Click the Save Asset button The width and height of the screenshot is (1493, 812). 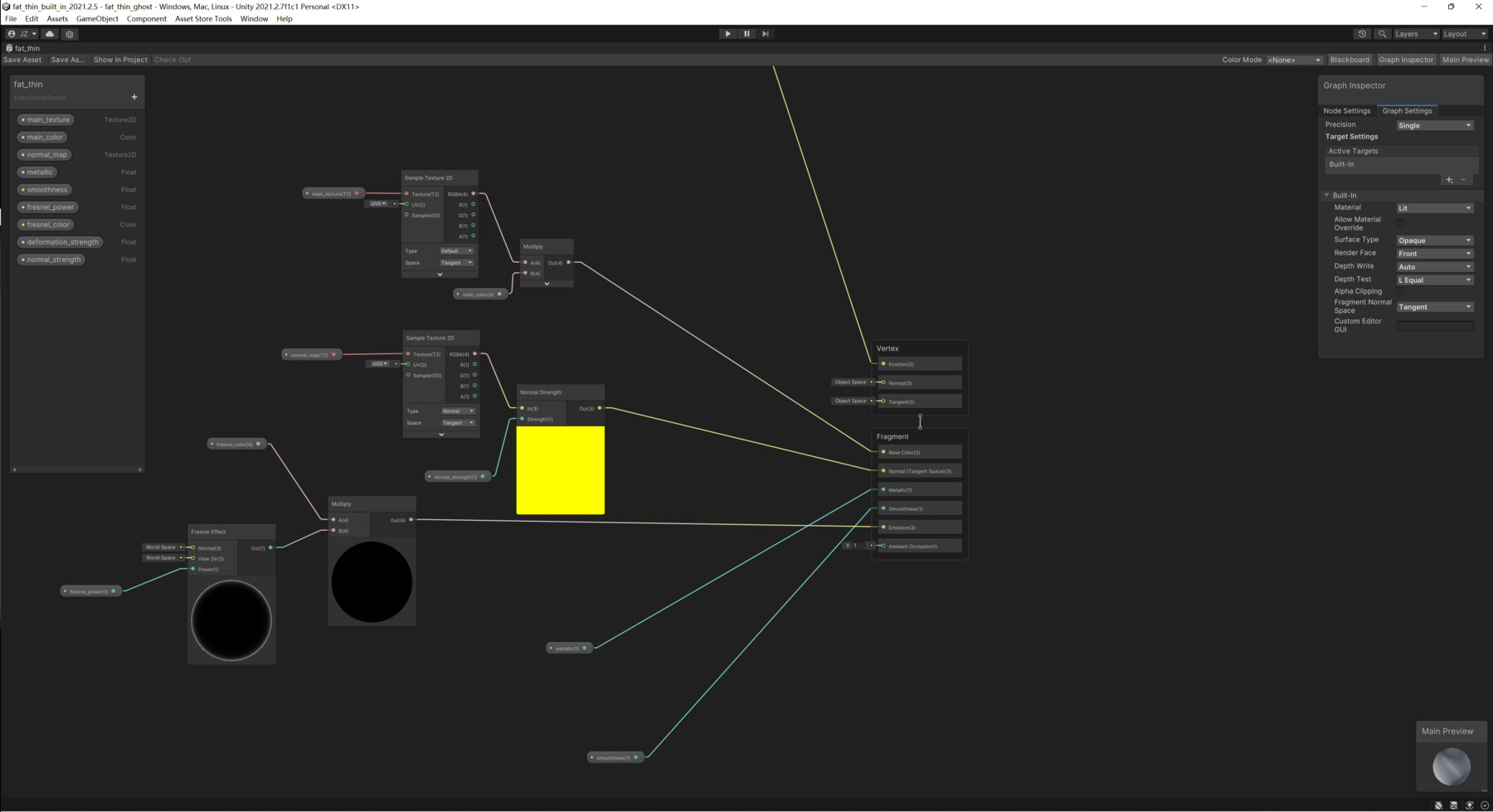[x=22, y=59]
